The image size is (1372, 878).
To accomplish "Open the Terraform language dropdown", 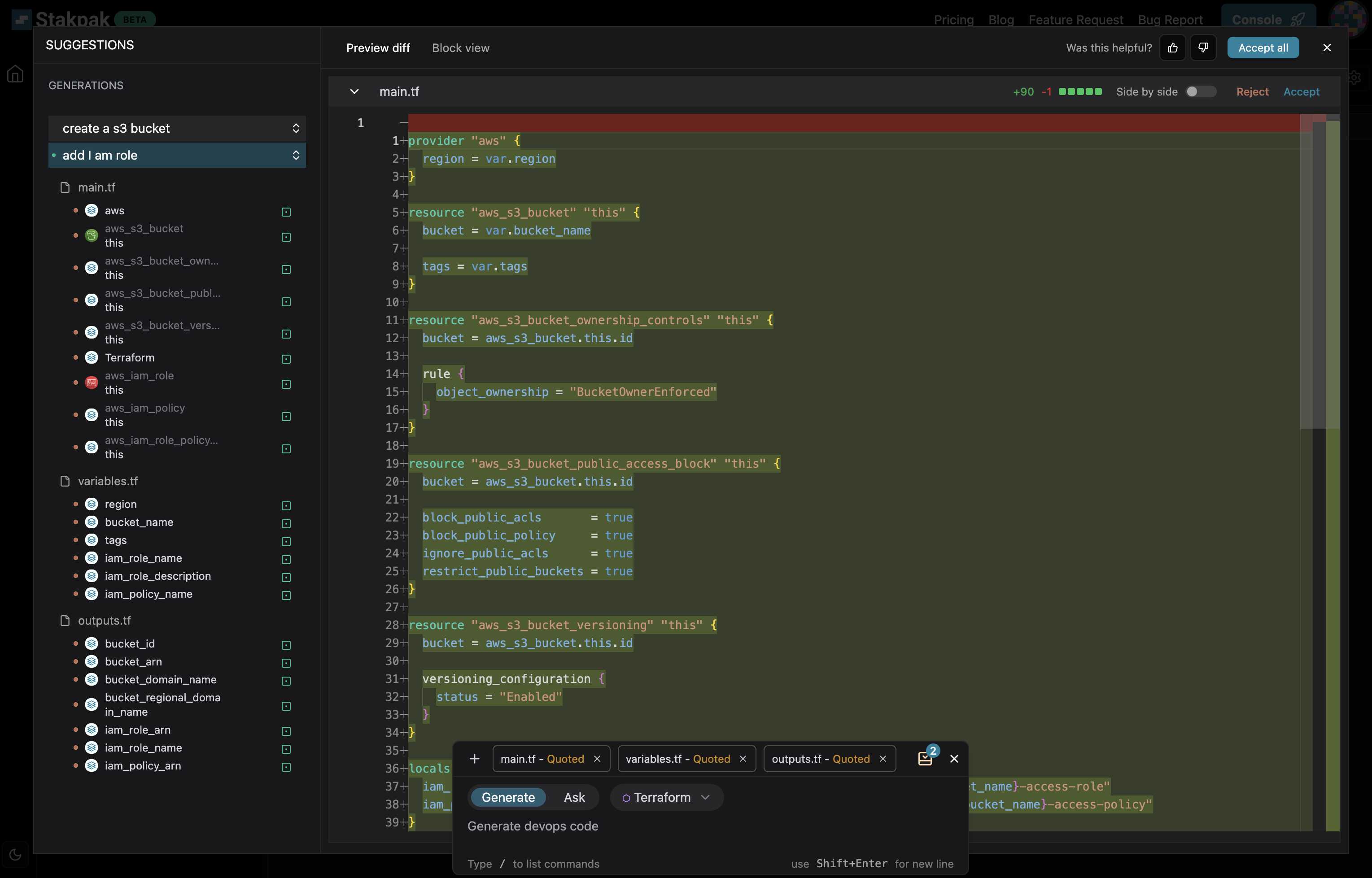I will 666,797.
